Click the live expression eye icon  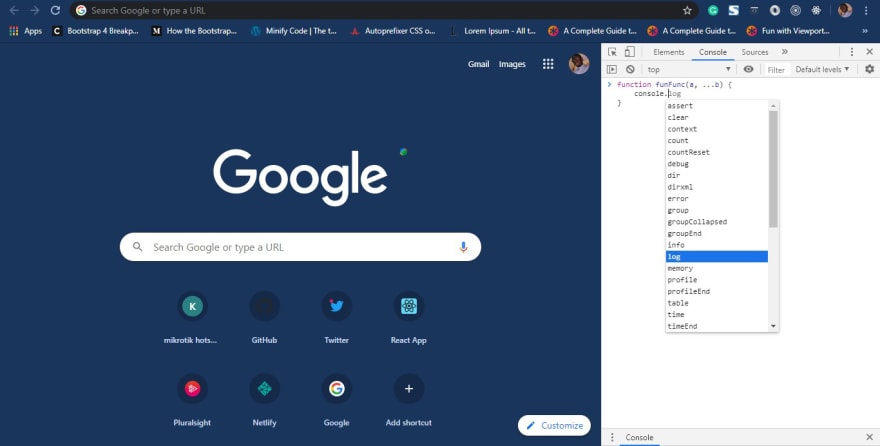[748, 69]
